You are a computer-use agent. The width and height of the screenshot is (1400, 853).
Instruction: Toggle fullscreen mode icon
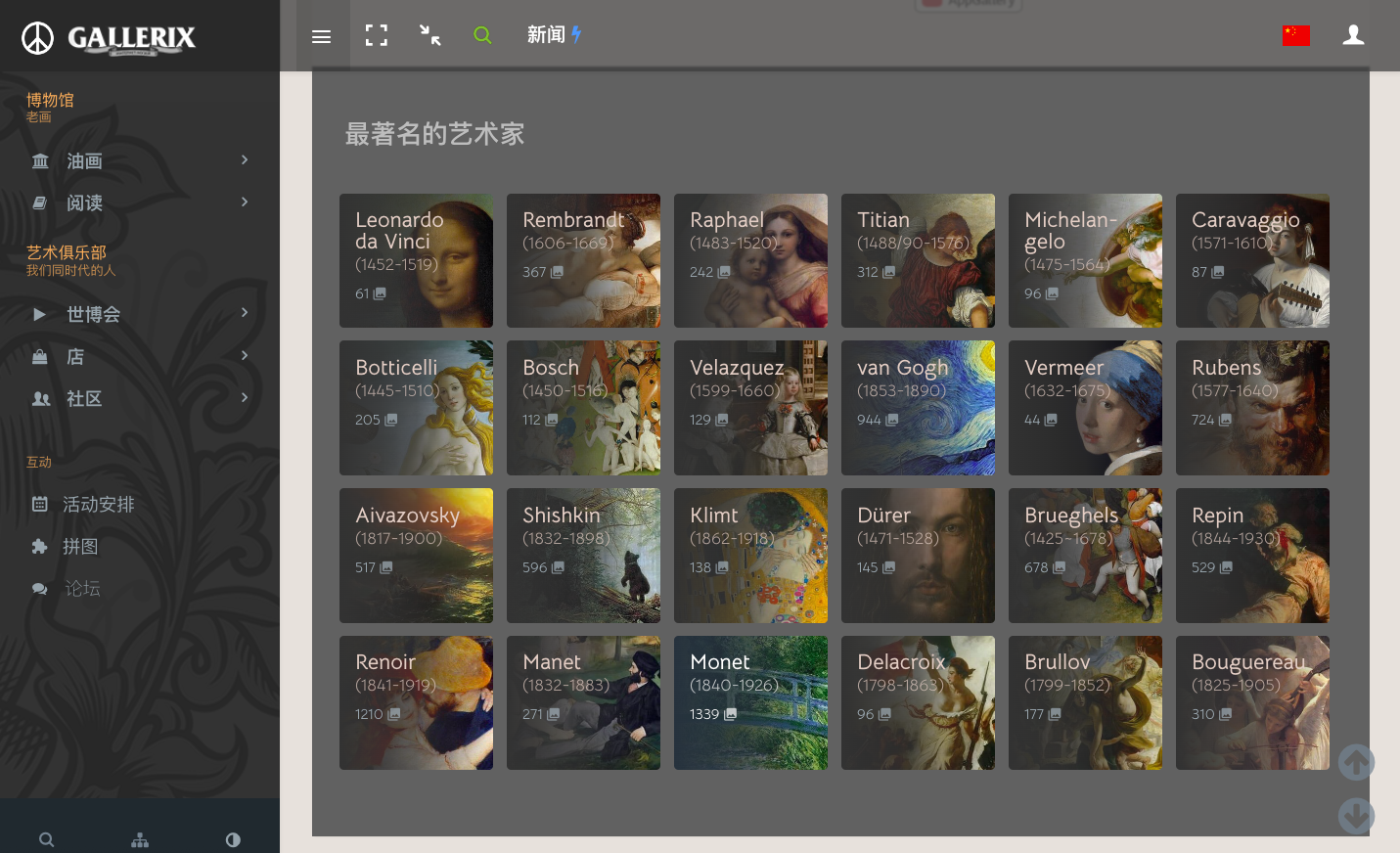coord(377,35)
